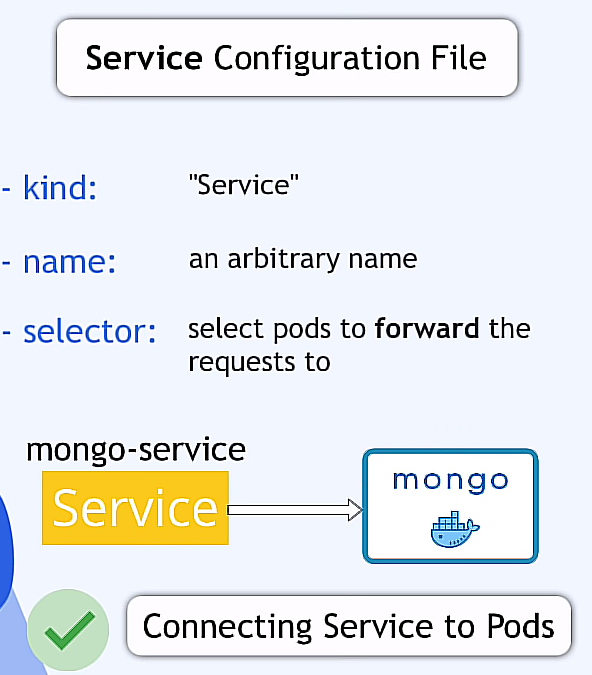Click the blue mongo text logo
Image resolution: width=592 pixels, height=675 pixels.
[x=450, y=481]
